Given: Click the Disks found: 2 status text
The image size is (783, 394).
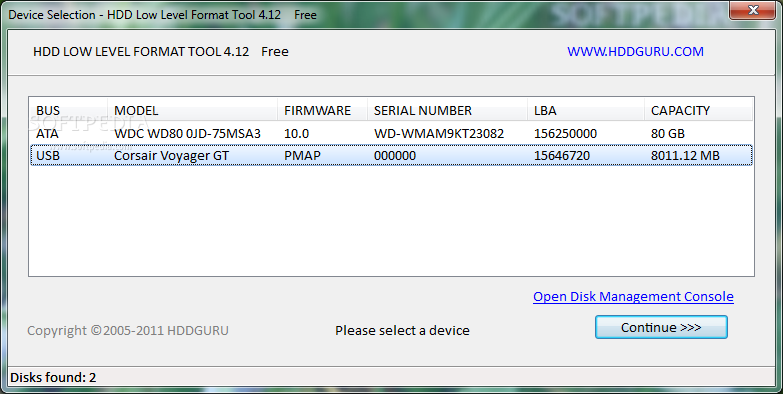Looking at the screenshot, I should (53, 378).
